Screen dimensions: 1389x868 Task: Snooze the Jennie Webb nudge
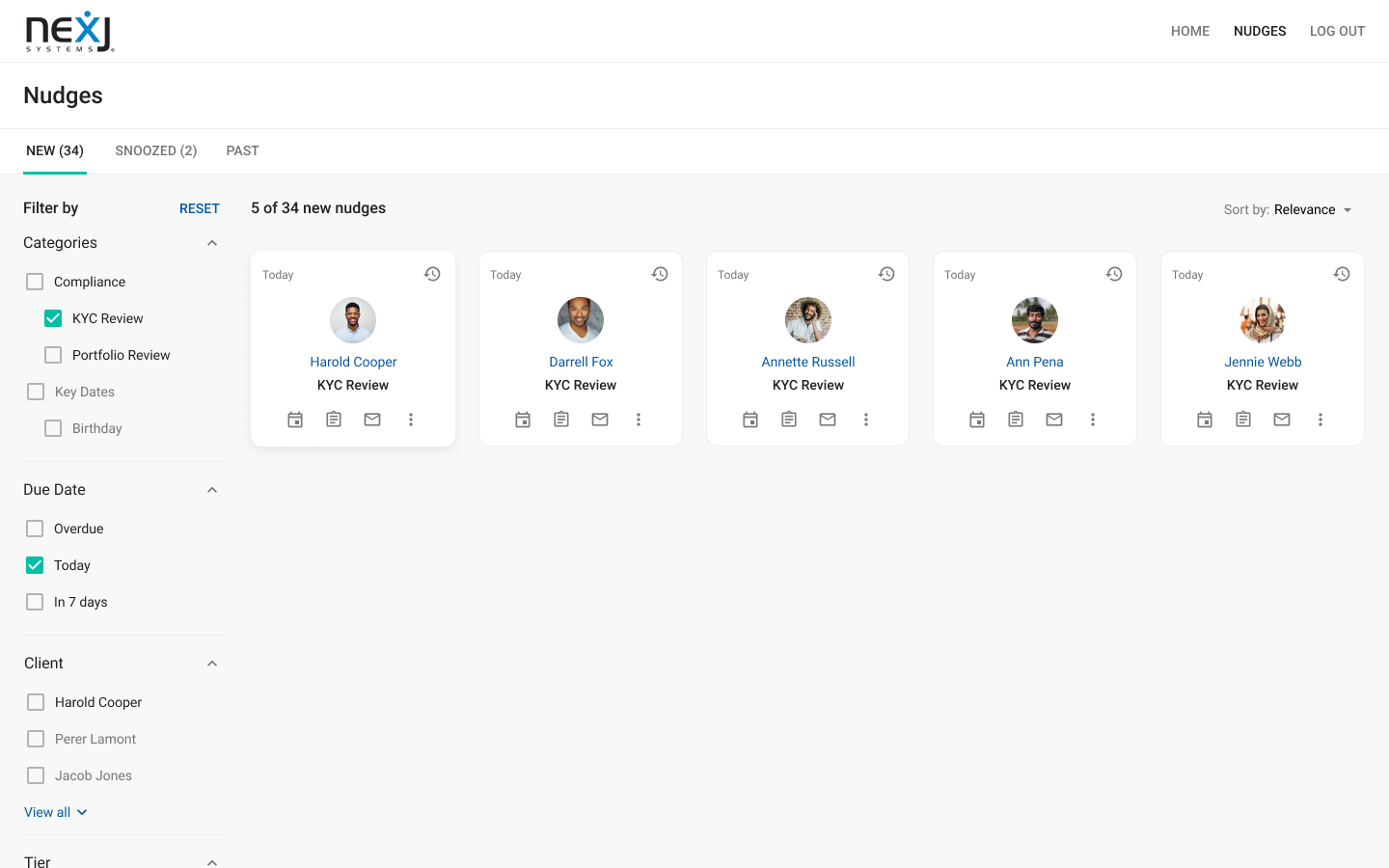(1342, 274)
